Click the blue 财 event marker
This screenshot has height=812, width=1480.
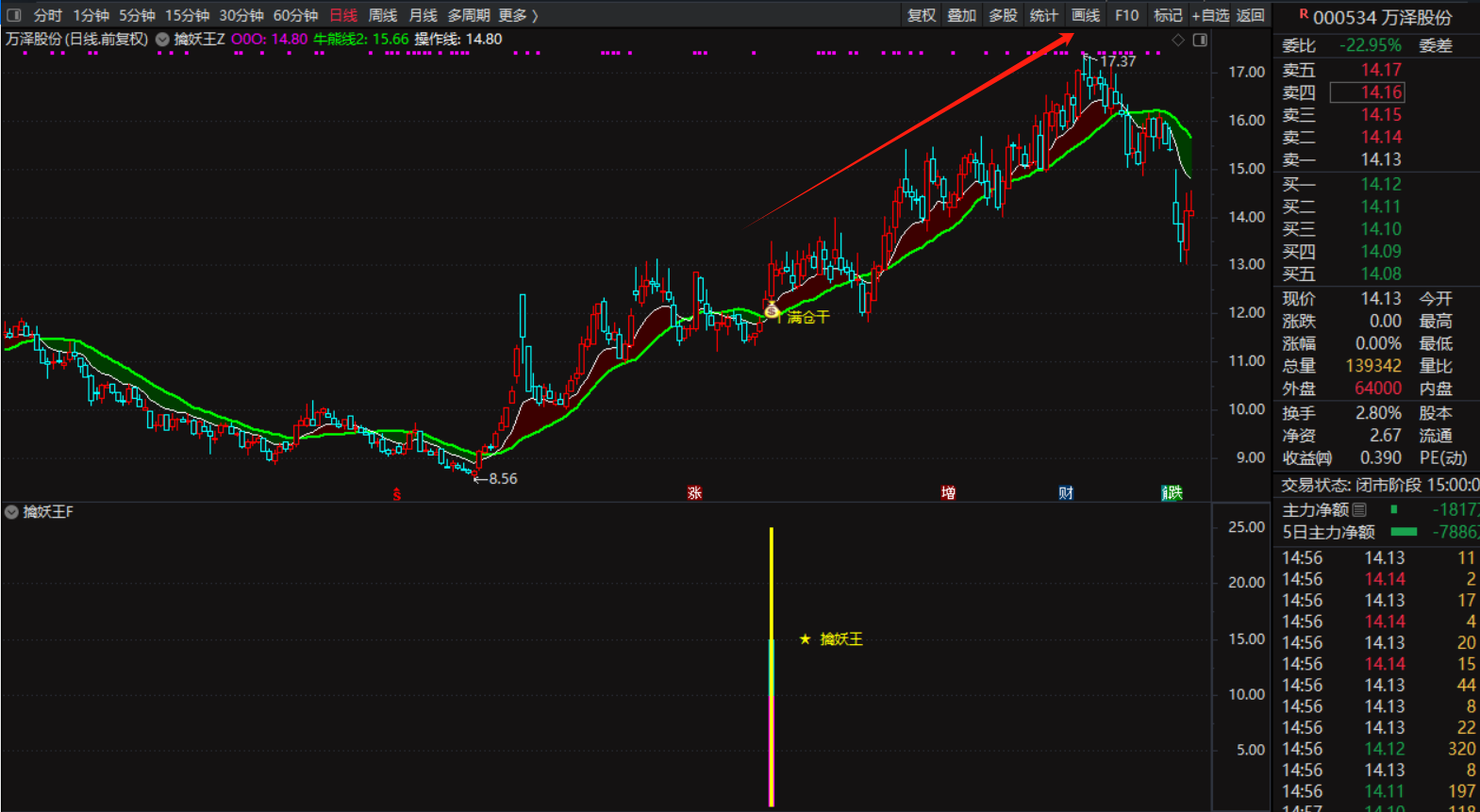(1066, 492)
